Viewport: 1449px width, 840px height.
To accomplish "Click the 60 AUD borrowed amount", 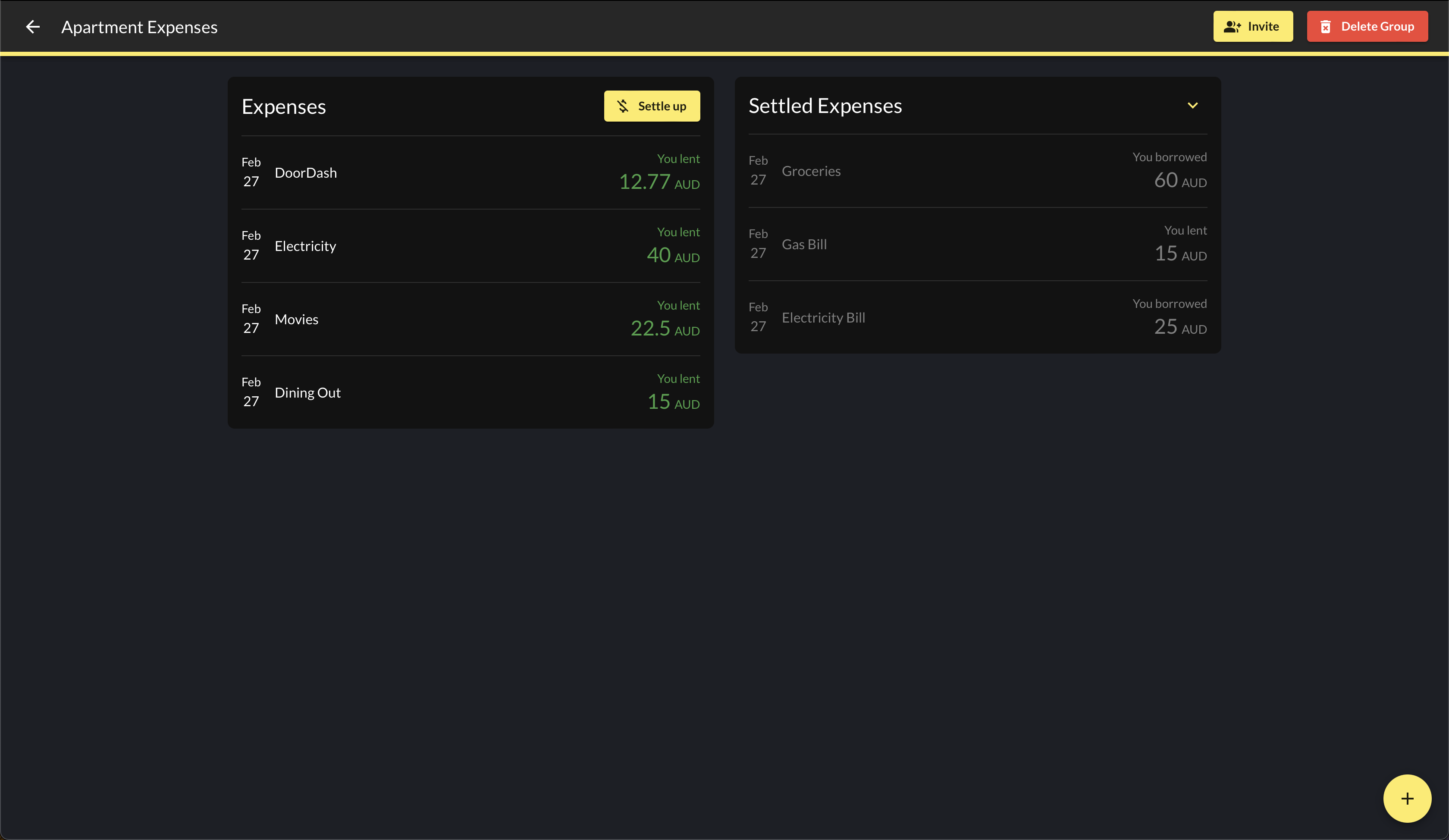I will (x=1180, y=181).
